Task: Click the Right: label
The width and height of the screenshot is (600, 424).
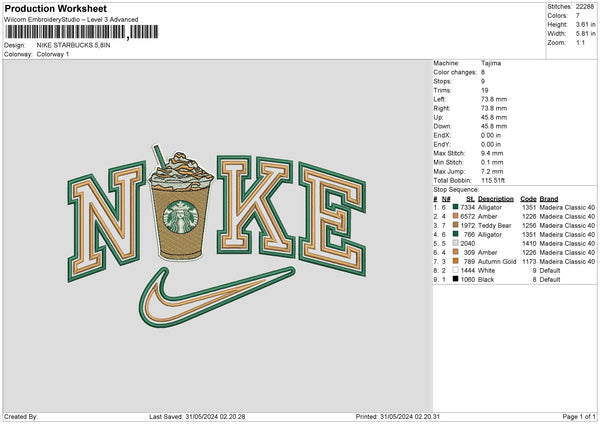Action: (x=442, y=108)
